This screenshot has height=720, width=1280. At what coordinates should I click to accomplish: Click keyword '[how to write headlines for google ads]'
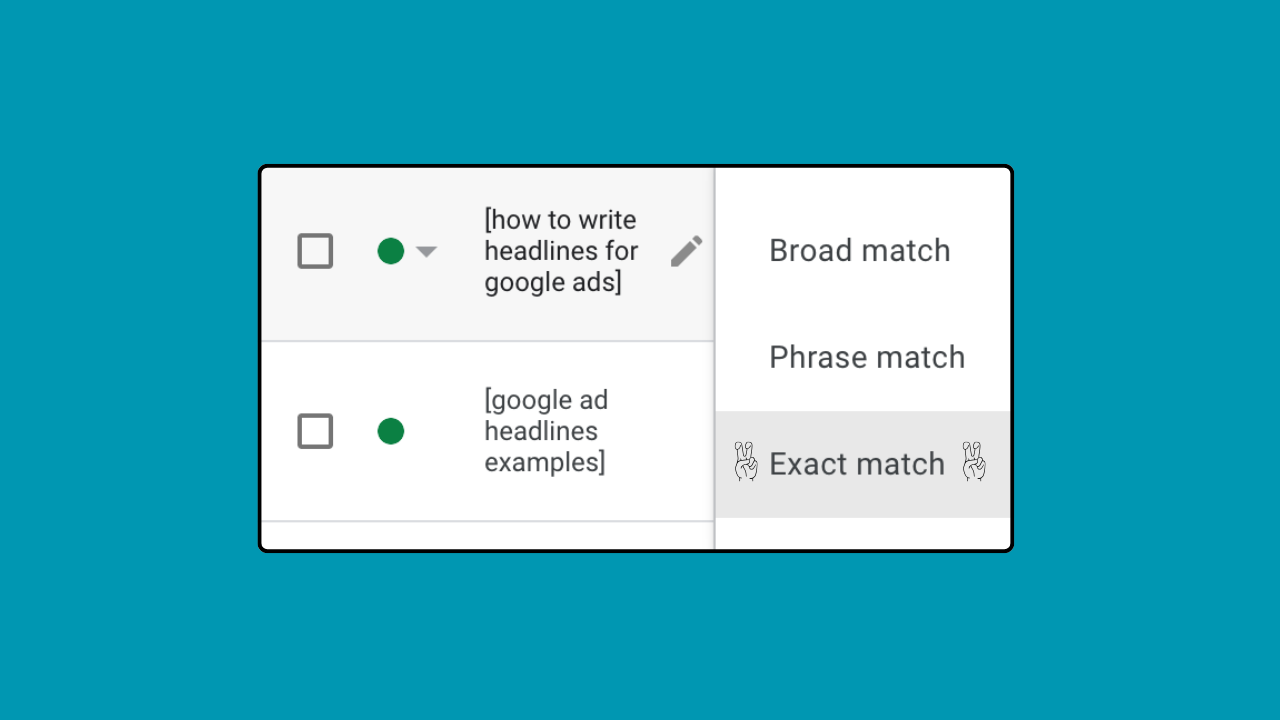click(560, 251)
